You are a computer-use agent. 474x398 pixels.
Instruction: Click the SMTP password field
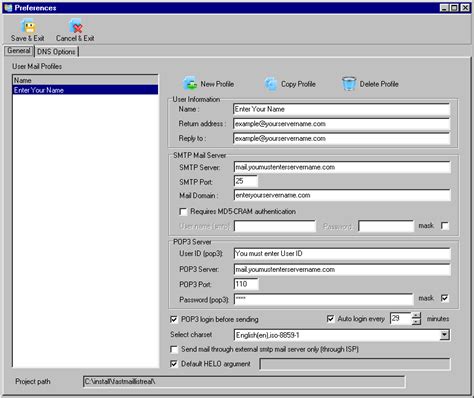(386, 226)
